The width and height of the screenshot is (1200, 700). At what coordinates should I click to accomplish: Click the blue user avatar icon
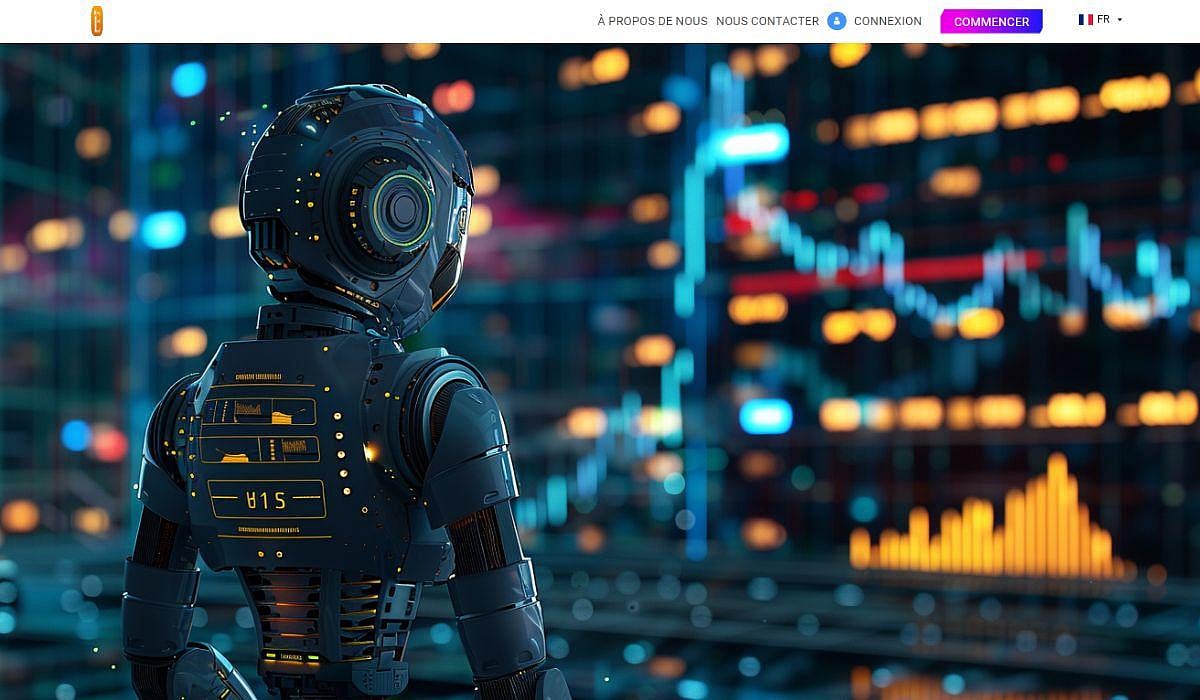(837, 21)
